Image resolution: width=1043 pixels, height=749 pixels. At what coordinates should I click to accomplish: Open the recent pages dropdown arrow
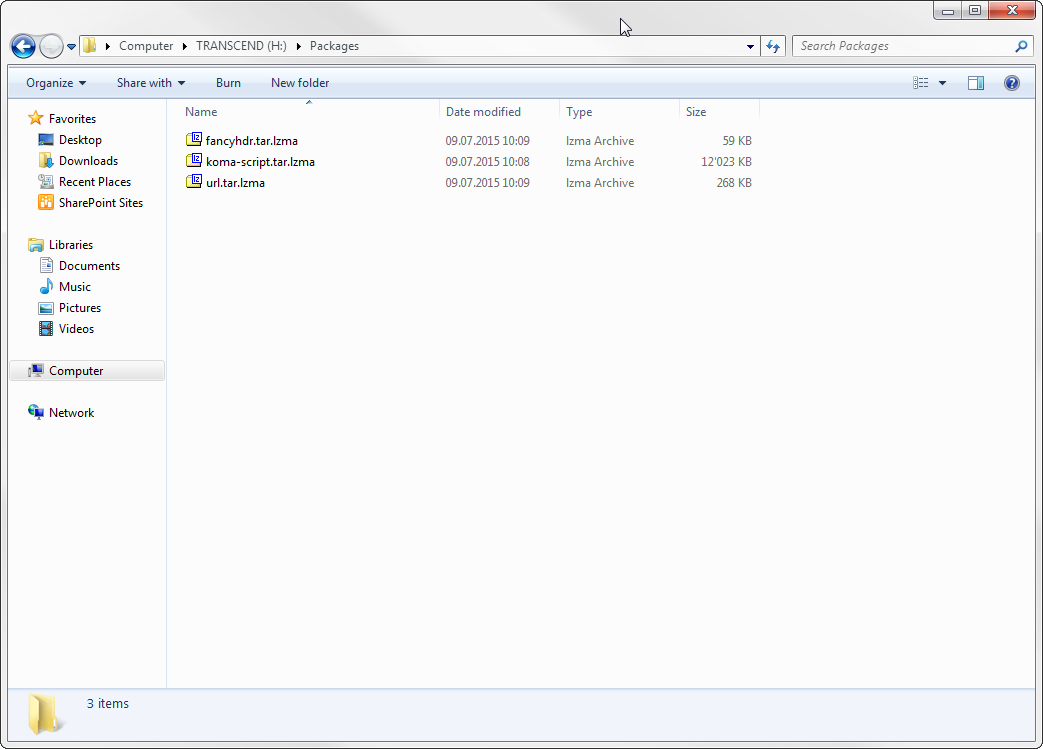coord(72,47)
